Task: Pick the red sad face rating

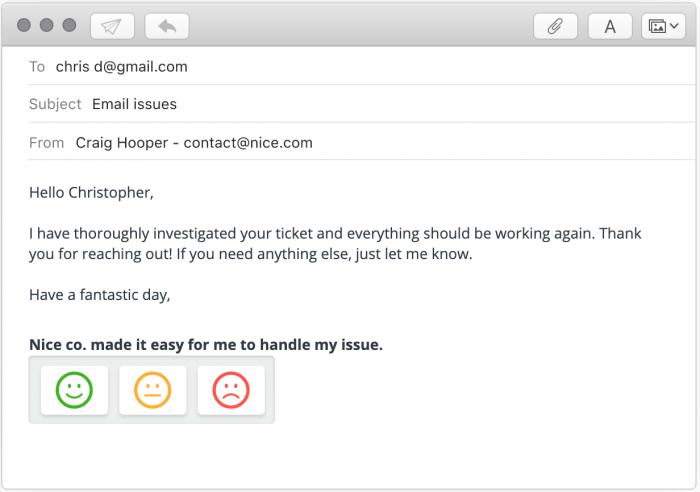Action: tap(231, 390)
